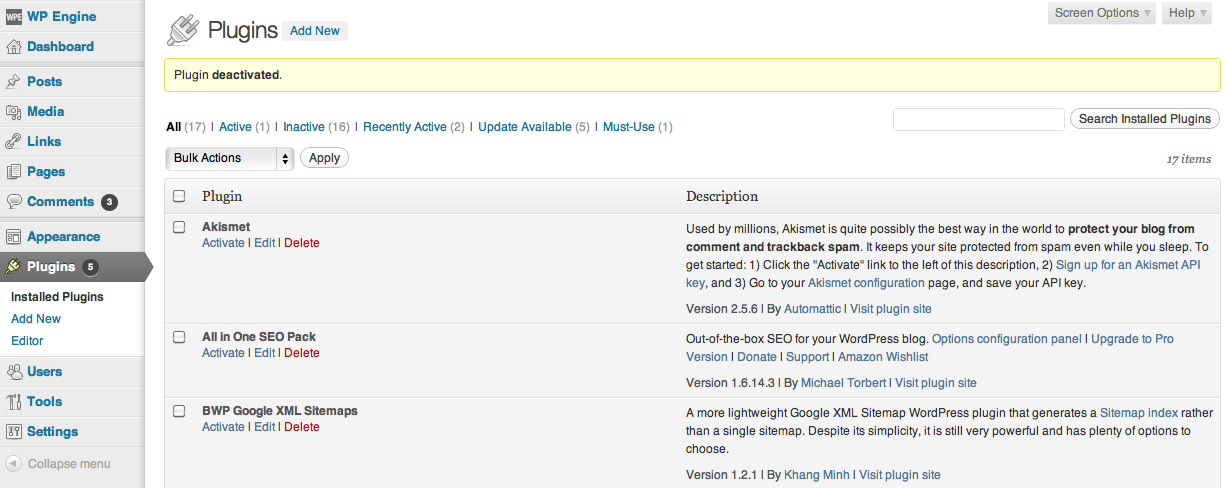Filter plugins by Inactive

pyautogui.click(x=304, y=127)
